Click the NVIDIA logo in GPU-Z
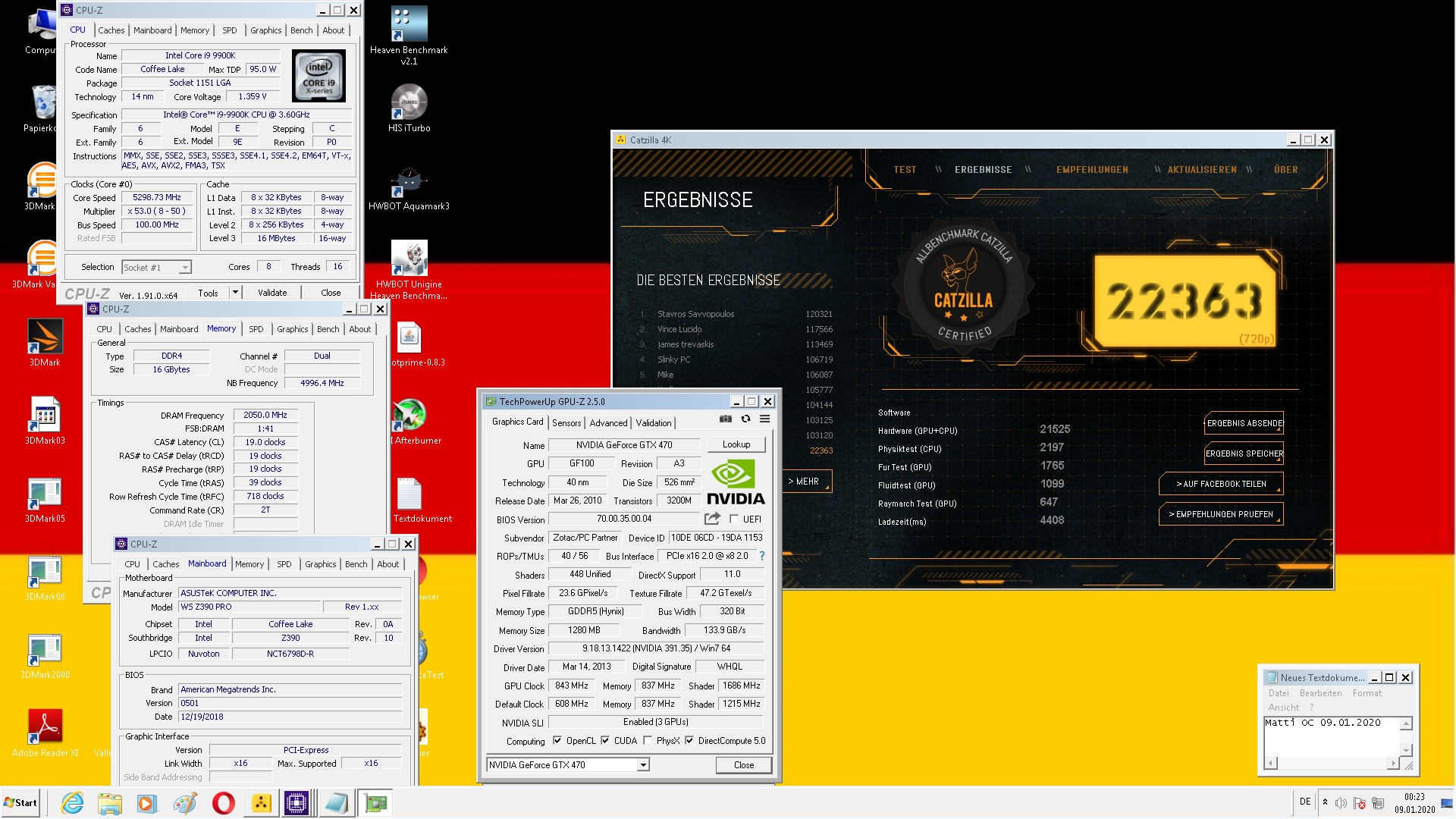The image size is (1456, 819). point(736,482)
